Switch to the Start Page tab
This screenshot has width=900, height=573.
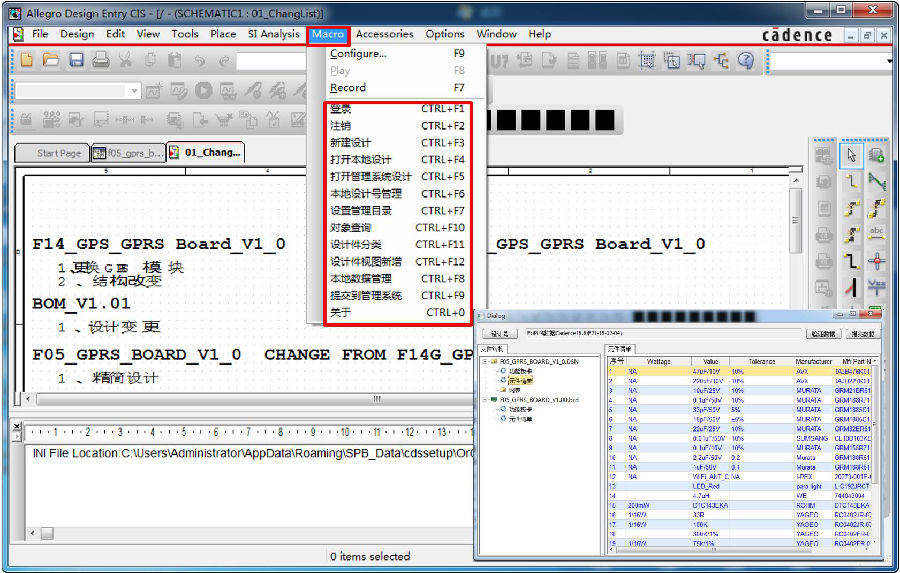point(52,153)
